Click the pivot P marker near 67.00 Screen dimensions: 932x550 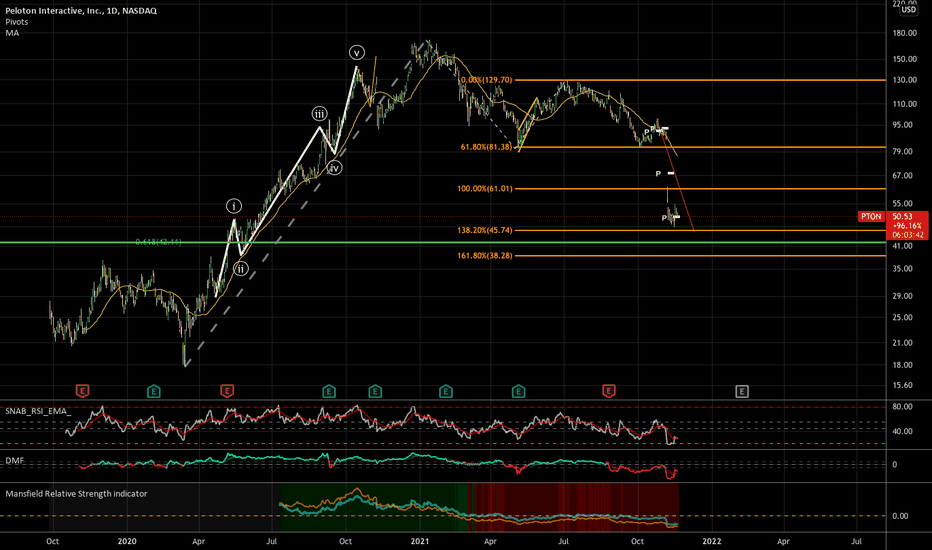tap(658, 174)
